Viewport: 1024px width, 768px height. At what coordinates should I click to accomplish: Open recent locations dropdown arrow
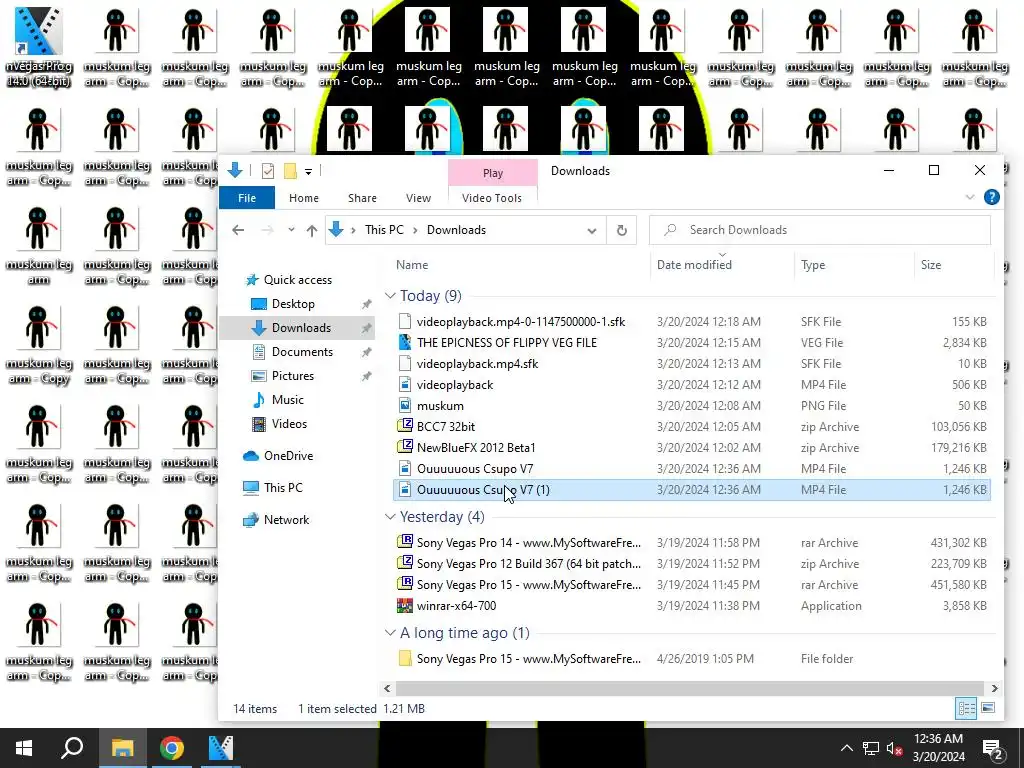click(x=291, y=230)
